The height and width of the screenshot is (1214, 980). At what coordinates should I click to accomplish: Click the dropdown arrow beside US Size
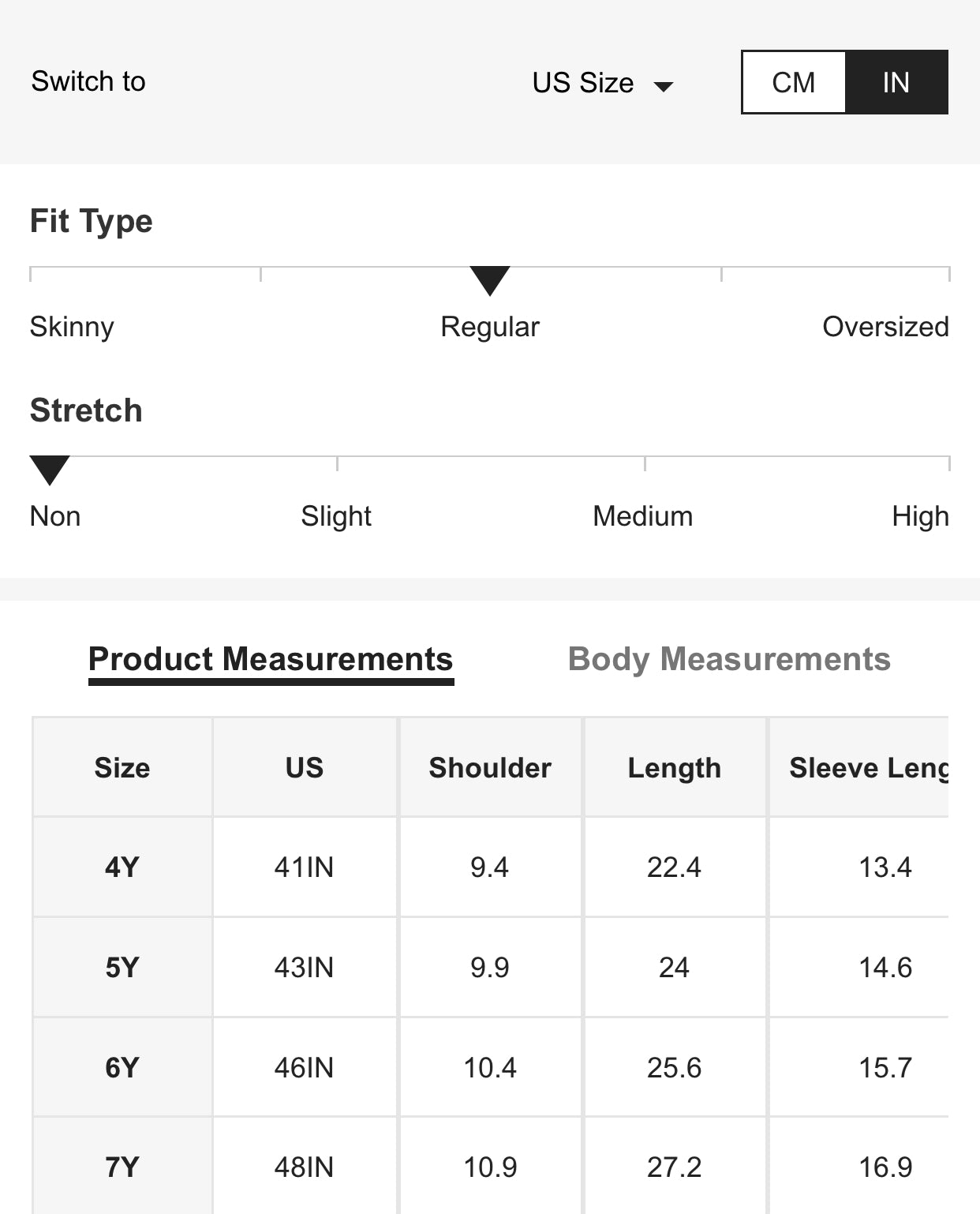pyautogui.click(x=664, y=86)
